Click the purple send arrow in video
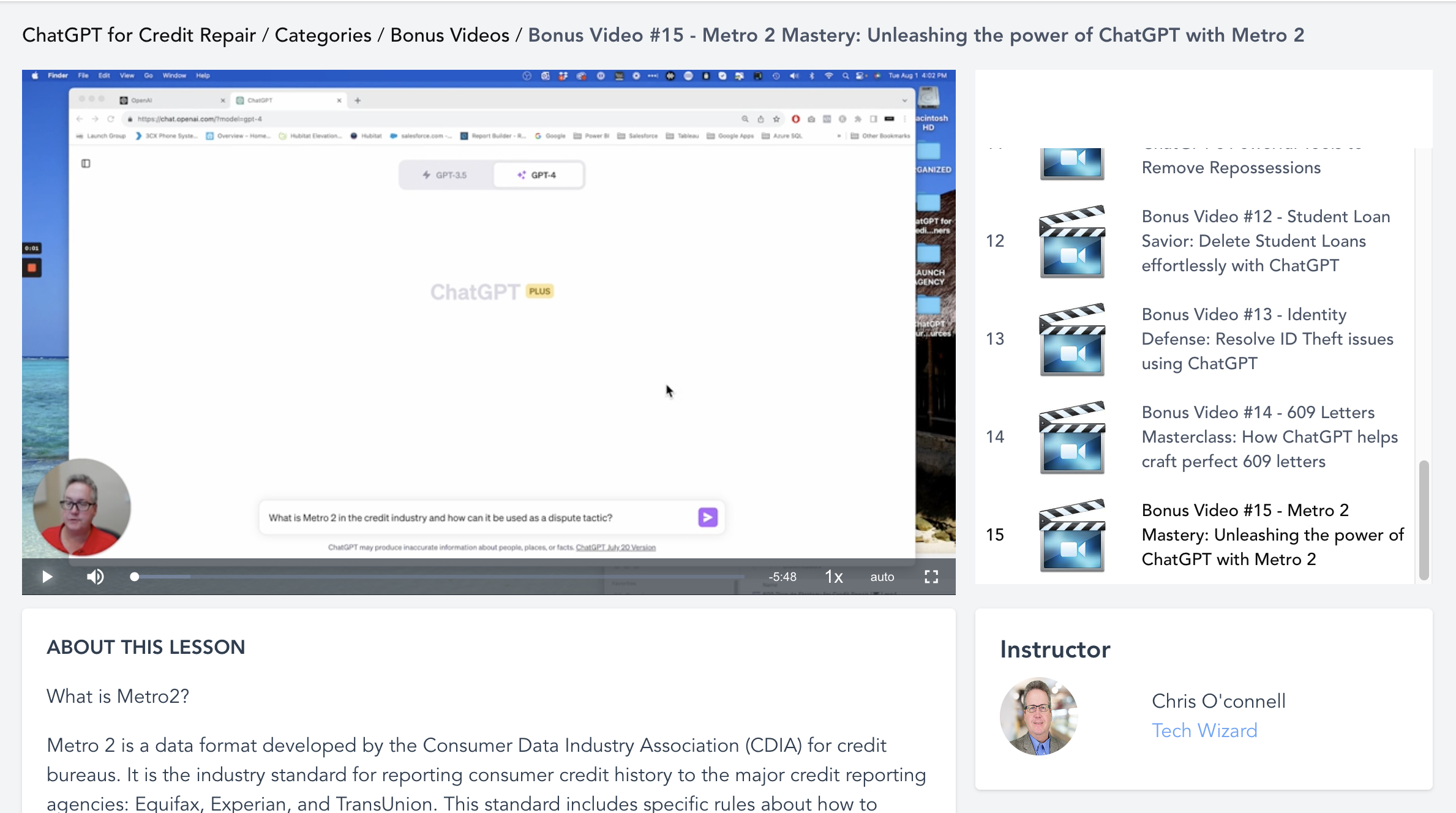 coord(707,517)
